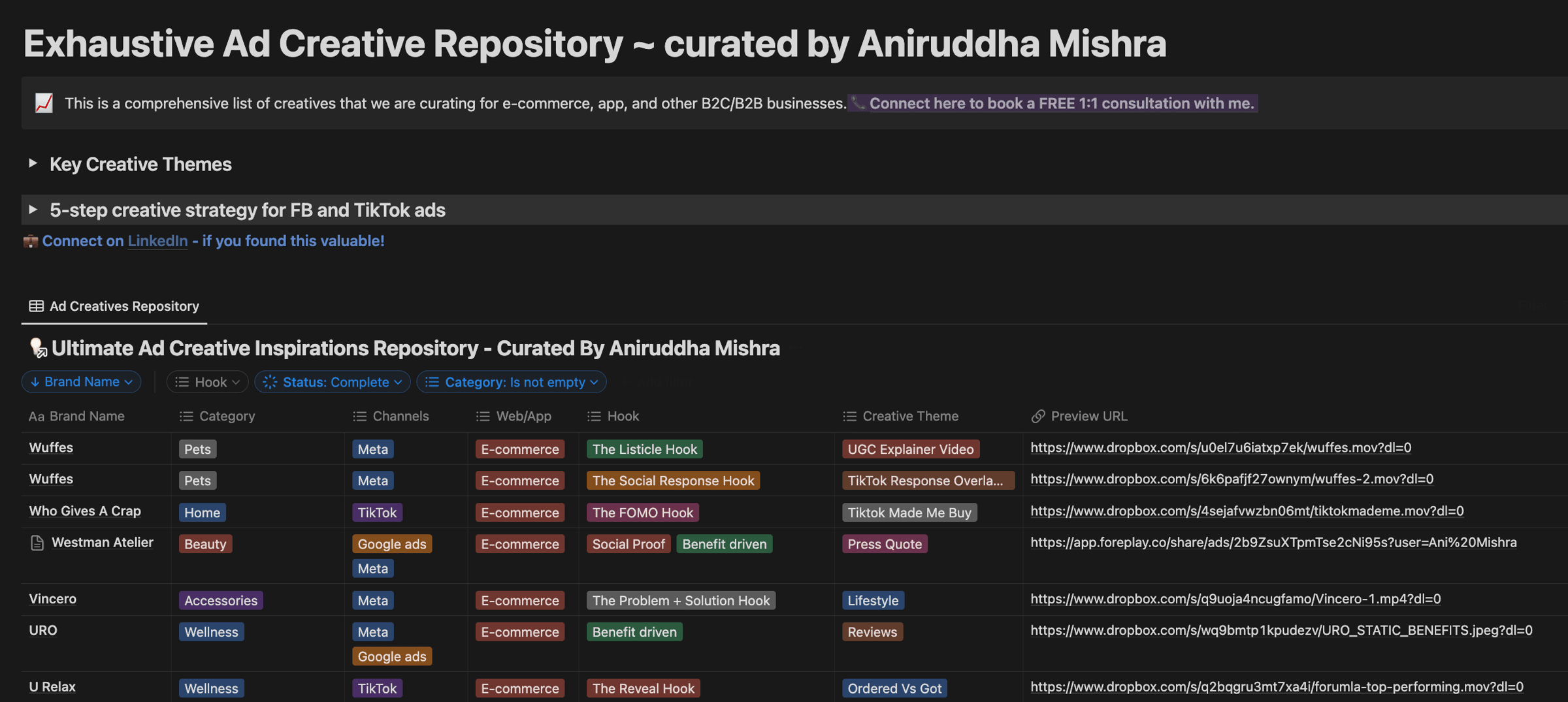Open the wuffes-2.mov Dropbox link

point(1232,479)
